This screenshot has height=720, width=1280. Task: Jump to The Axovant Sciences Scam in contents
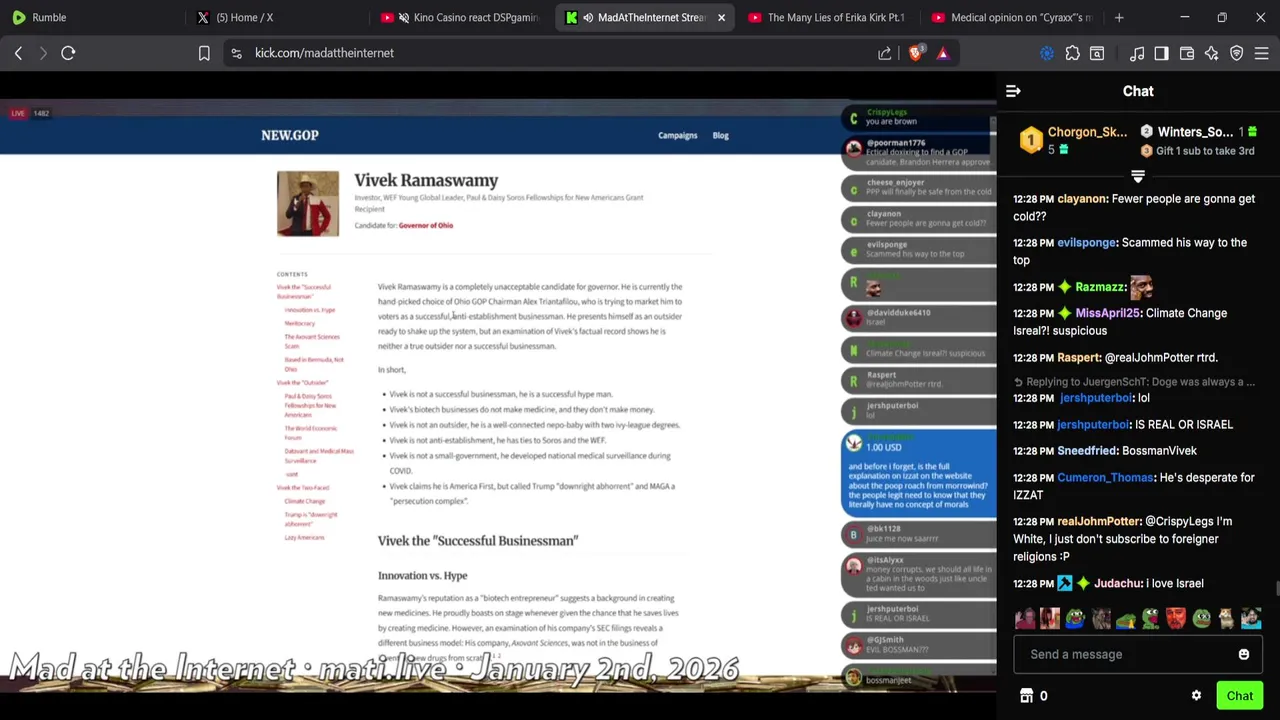coord(312,341)
